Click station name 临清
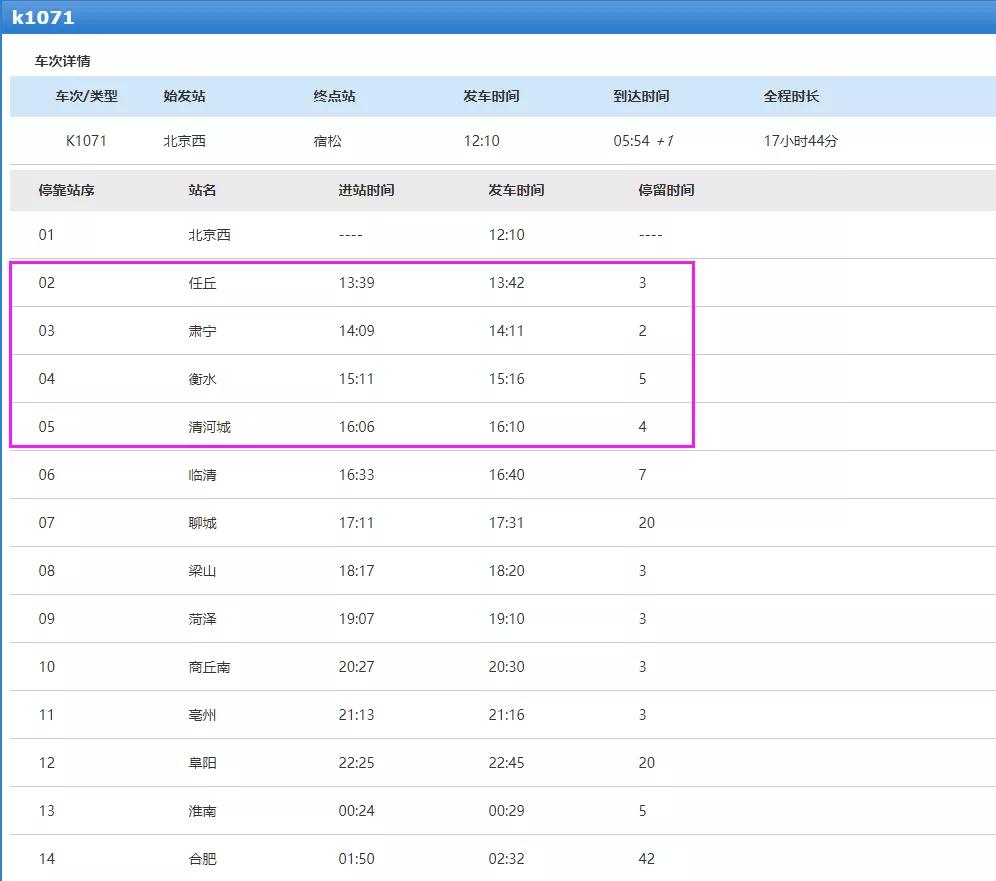This screenshot has width=996, height=881. coord(202,475)
